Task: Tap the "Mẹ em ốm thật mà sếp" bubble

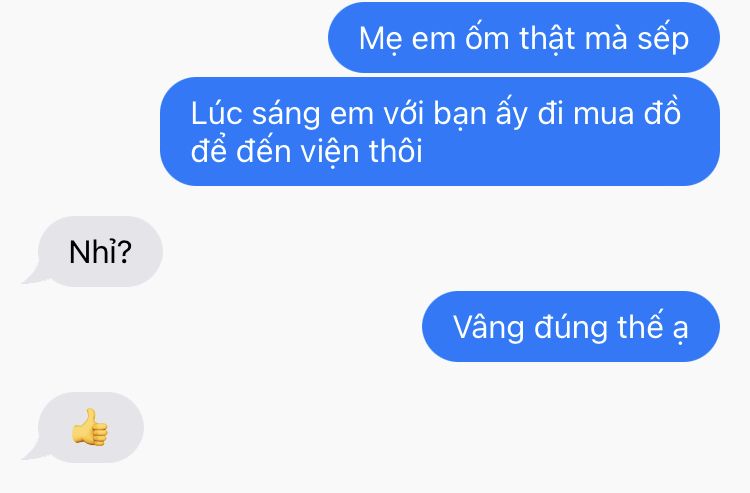Action: pyautogui.click(x=524, y=37)
